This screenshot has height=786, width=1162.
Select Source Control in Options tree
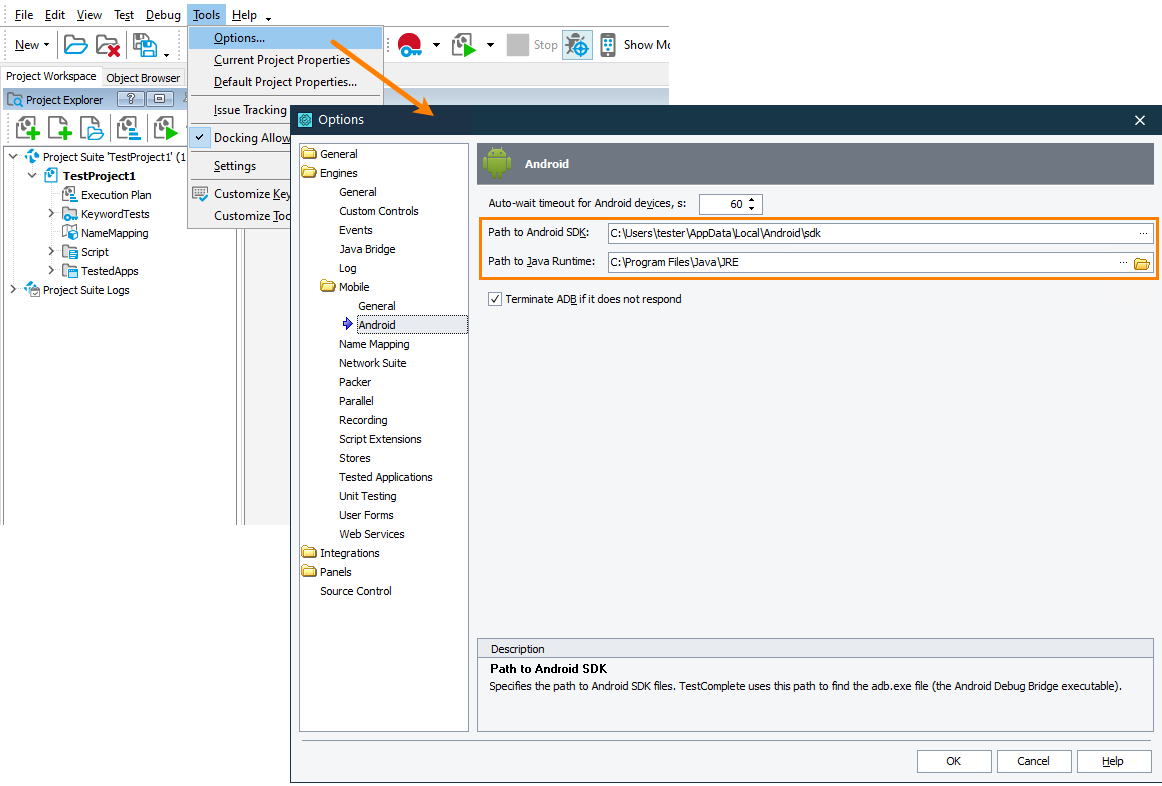point(356,591)
